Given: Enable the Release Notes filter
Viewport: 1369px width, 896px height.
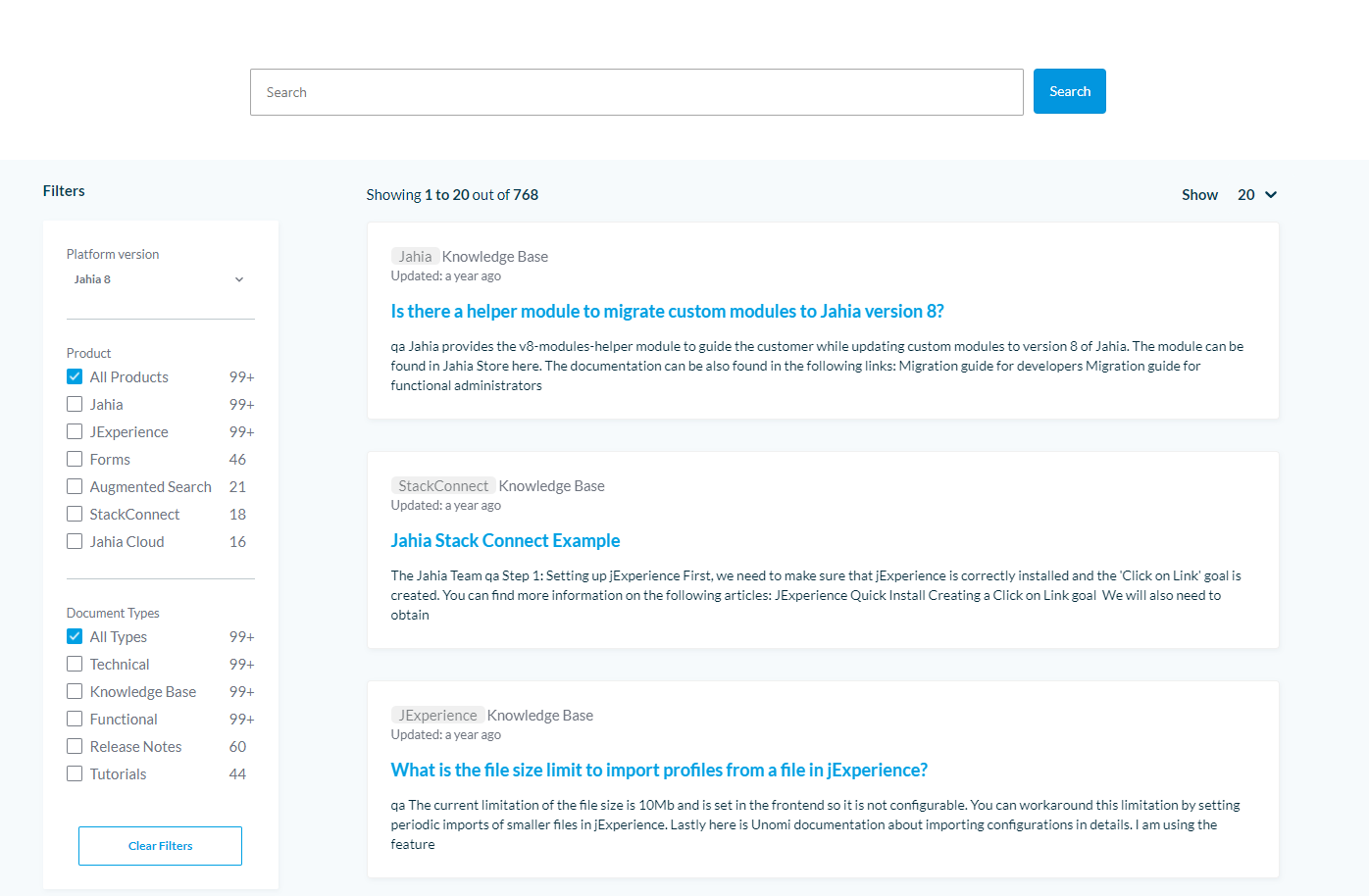Looking at the screenshot, I should pyautogui.click(x=75, y=746).
